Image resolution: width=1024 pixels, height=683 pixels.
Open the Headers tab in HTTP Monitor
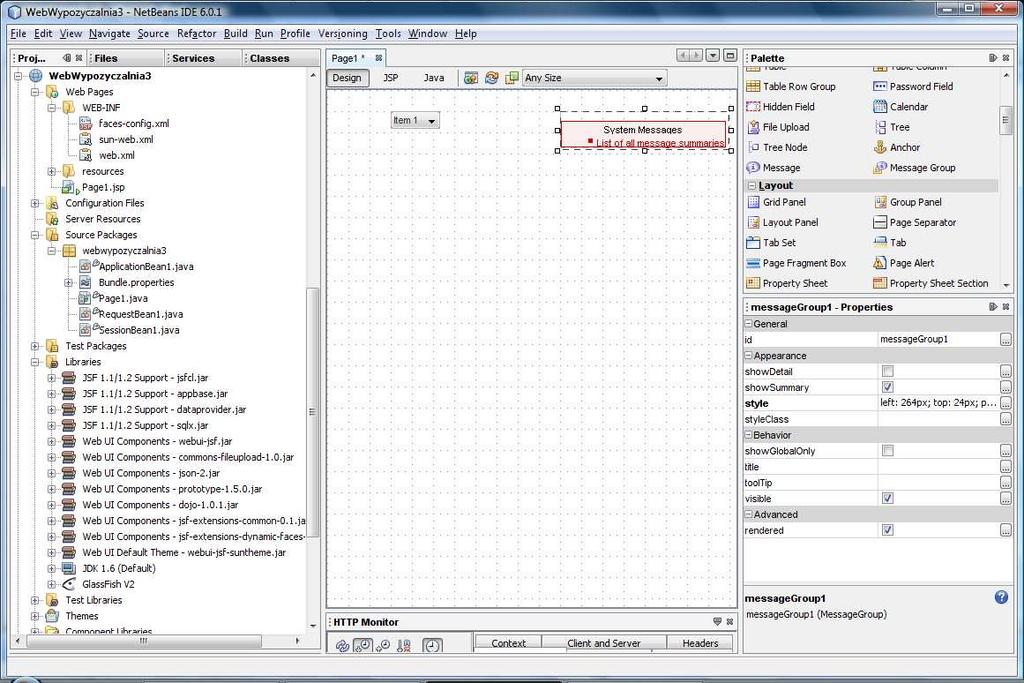tap(700, 643)
